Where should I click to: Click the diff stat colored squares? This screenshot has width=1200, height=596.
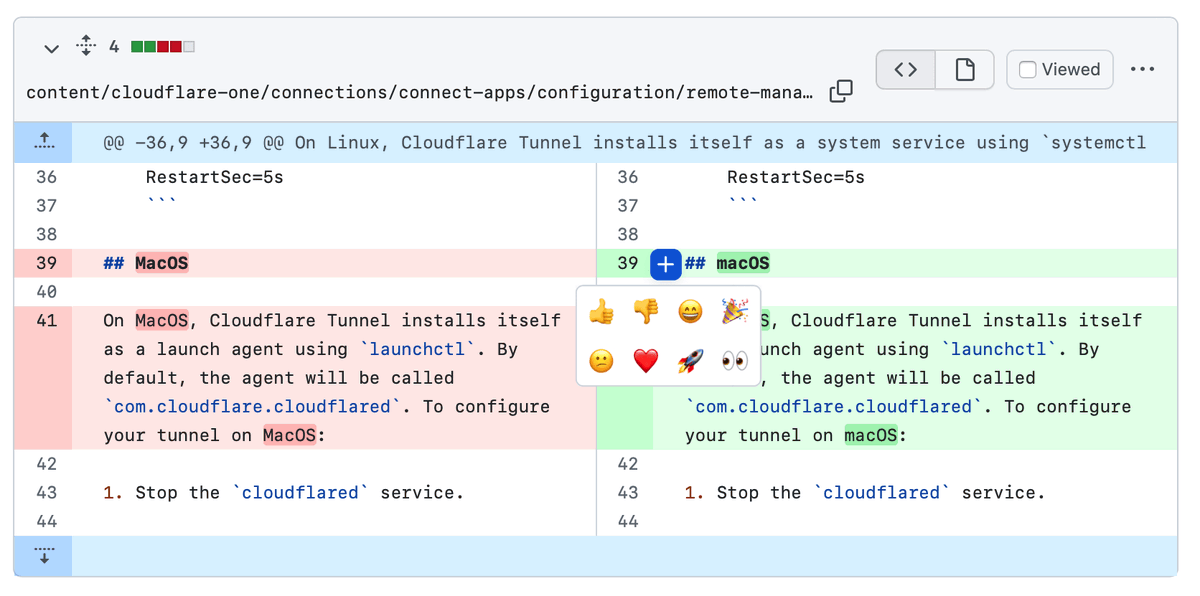163,47
